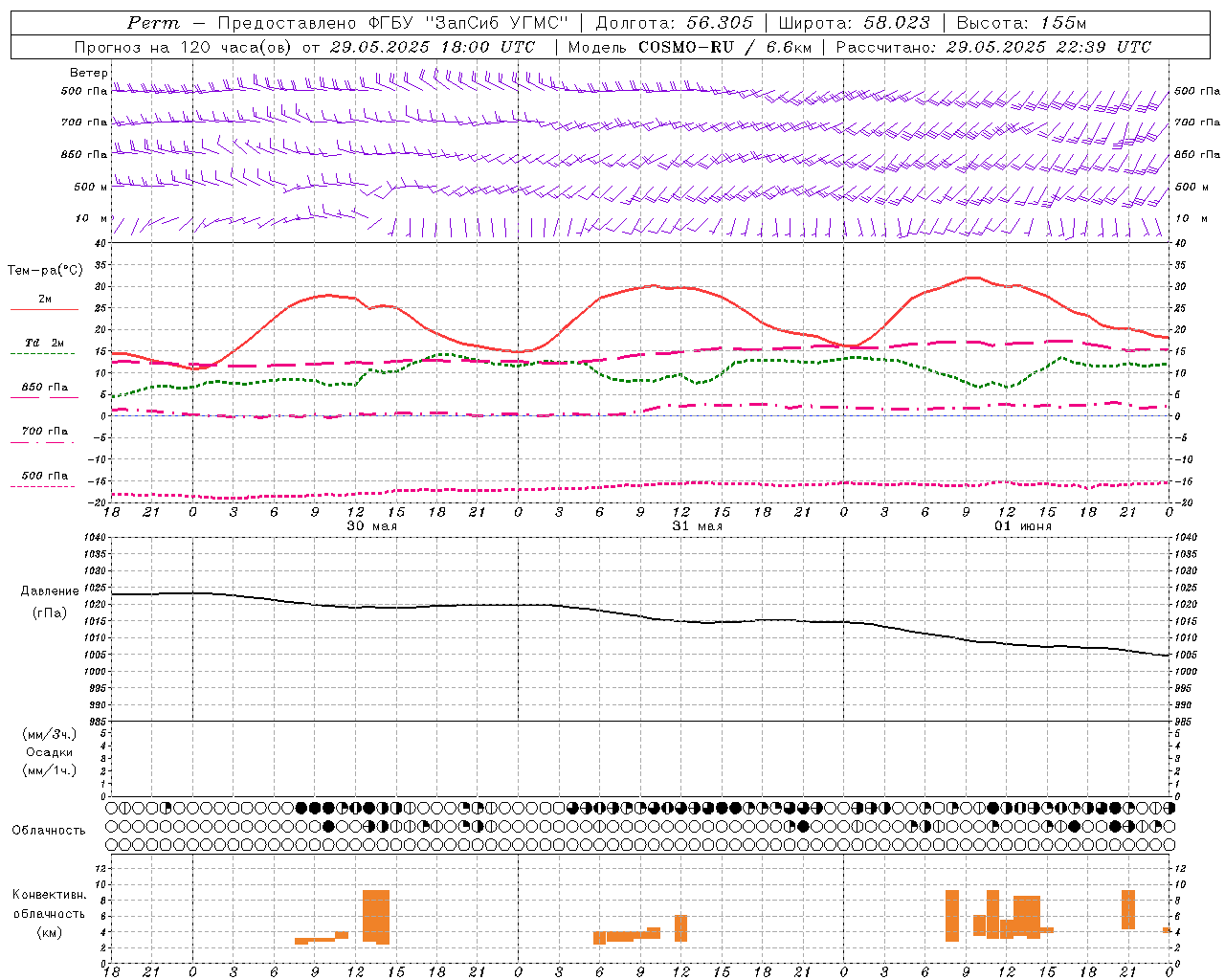Click the Модель COSMO-RU / 6.6км label

(x=690, y=47)
